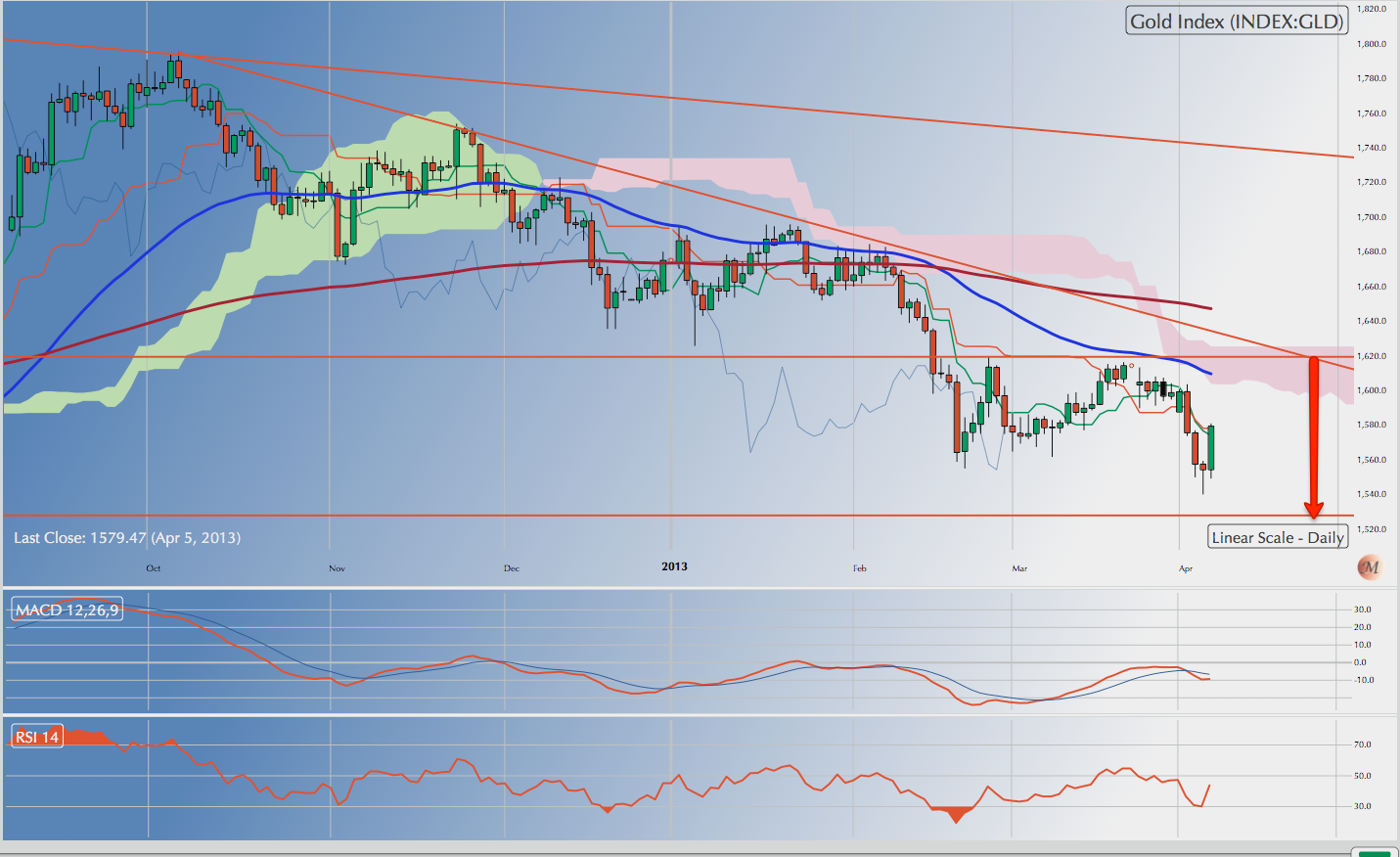Click the RSI 30.0 scale value

coord(1363,806)
